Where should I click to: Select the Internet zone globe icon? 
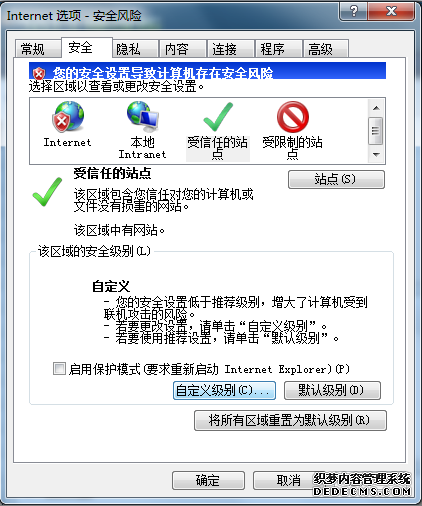coord(68,116)
